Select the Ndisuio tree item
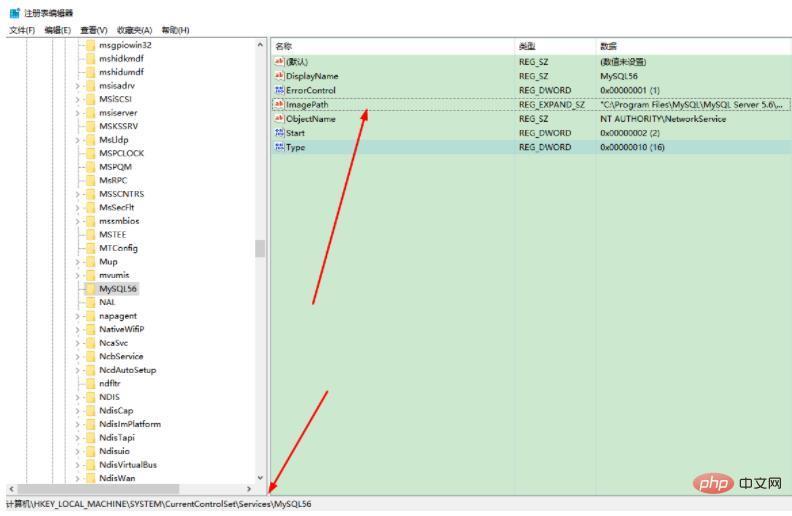The image size is (792, 516). [x=114, y=451]
